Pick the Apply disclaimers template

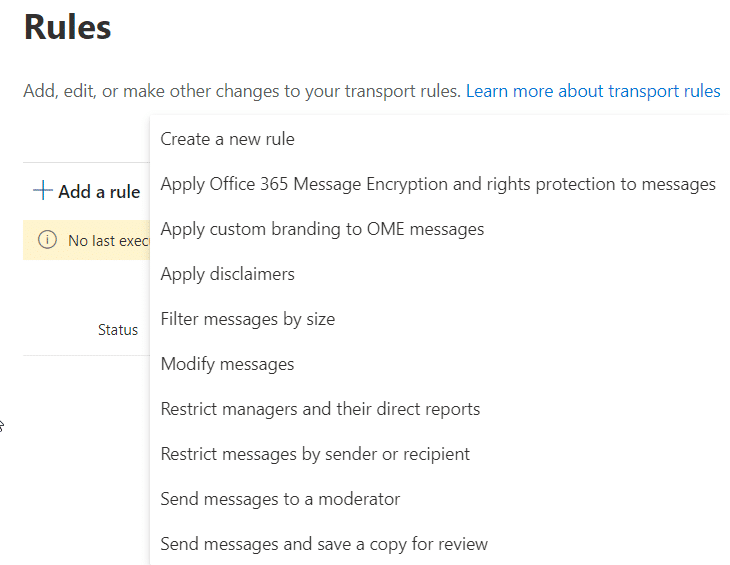pyautogui.click(x=227, y=274)
